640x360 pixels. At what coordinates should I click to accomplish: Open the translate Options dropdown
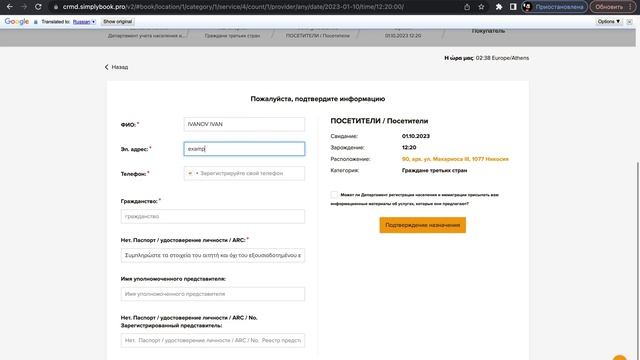(x=609, y=22)
